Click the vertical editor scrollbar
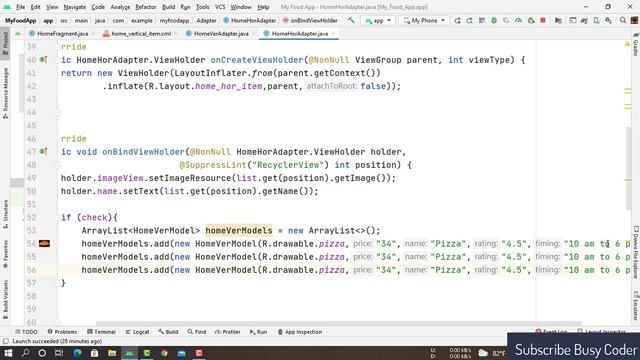 (x=629, y=167)
